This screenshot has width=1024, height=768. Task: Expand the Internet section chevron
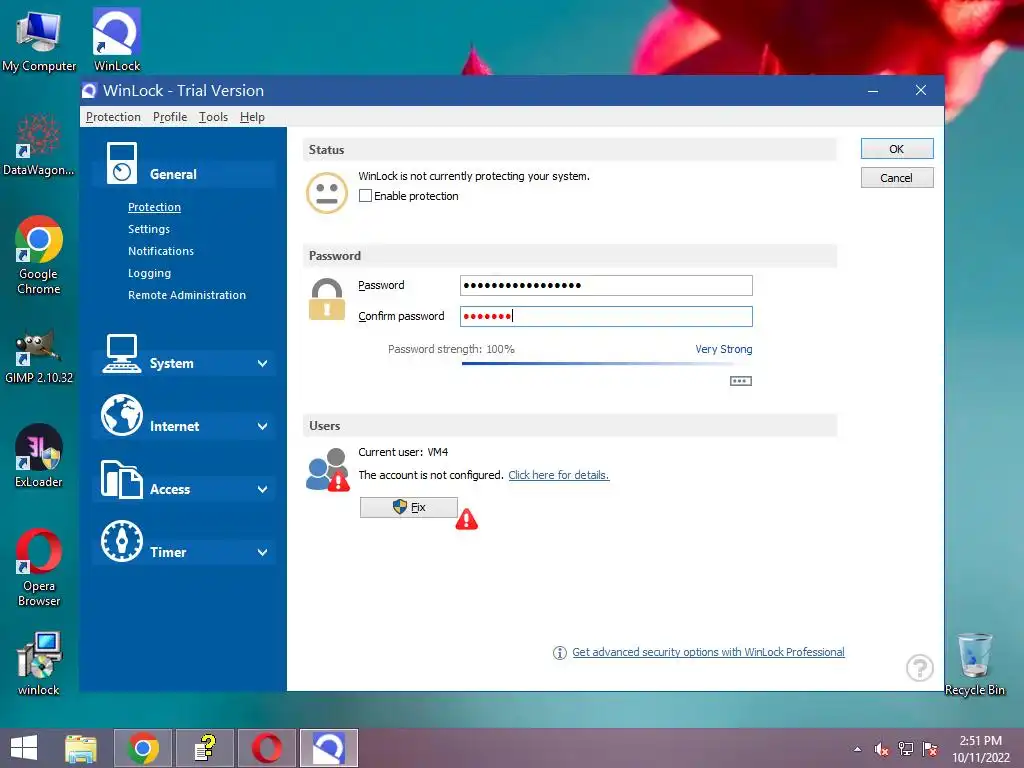(x=262, y=426)
